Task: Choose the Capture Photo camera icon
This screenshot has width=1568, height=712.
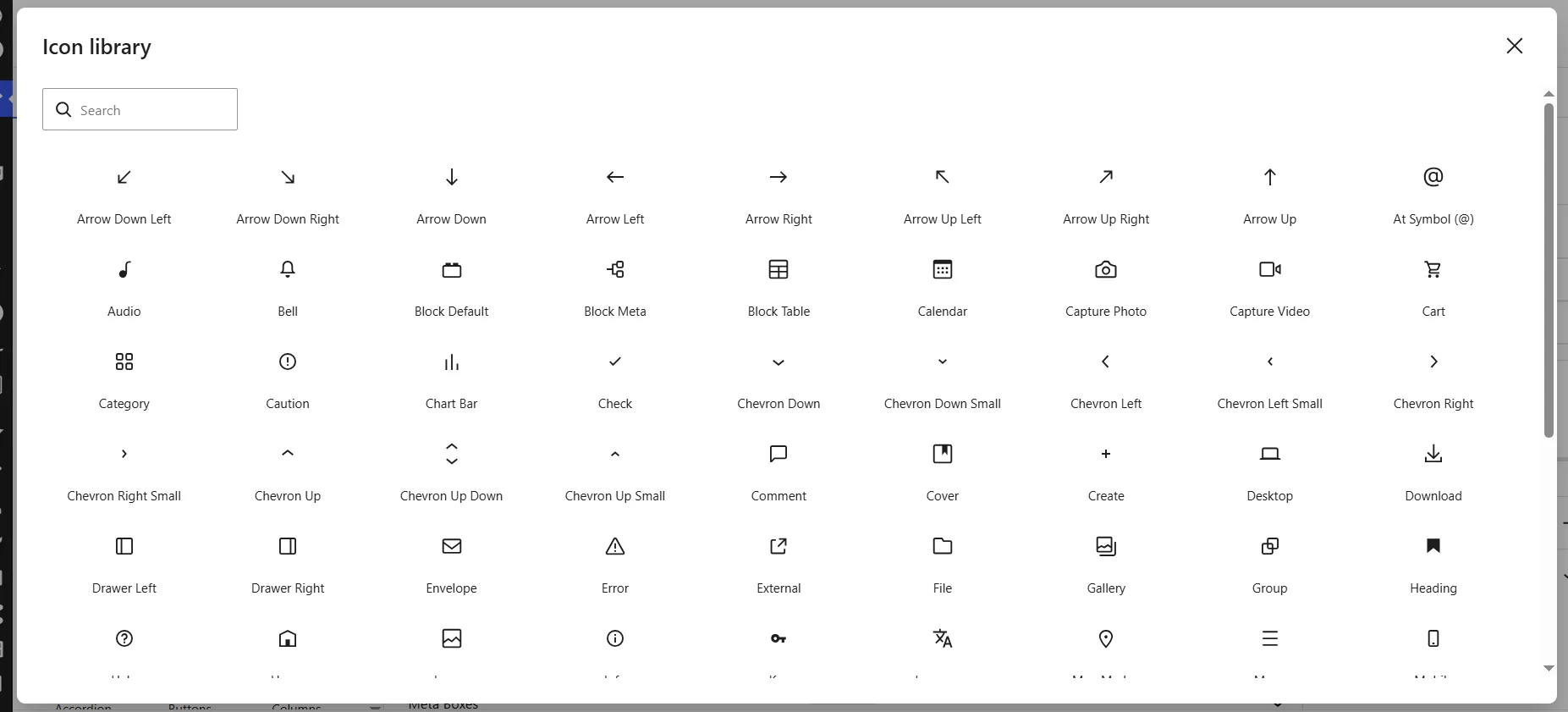Action: point(1106,269)
